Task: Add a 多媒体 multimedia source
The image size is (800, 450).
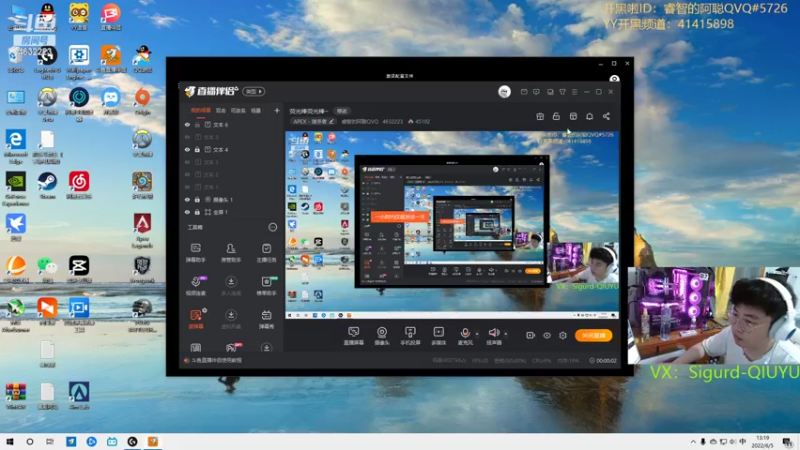Action: 438,336
